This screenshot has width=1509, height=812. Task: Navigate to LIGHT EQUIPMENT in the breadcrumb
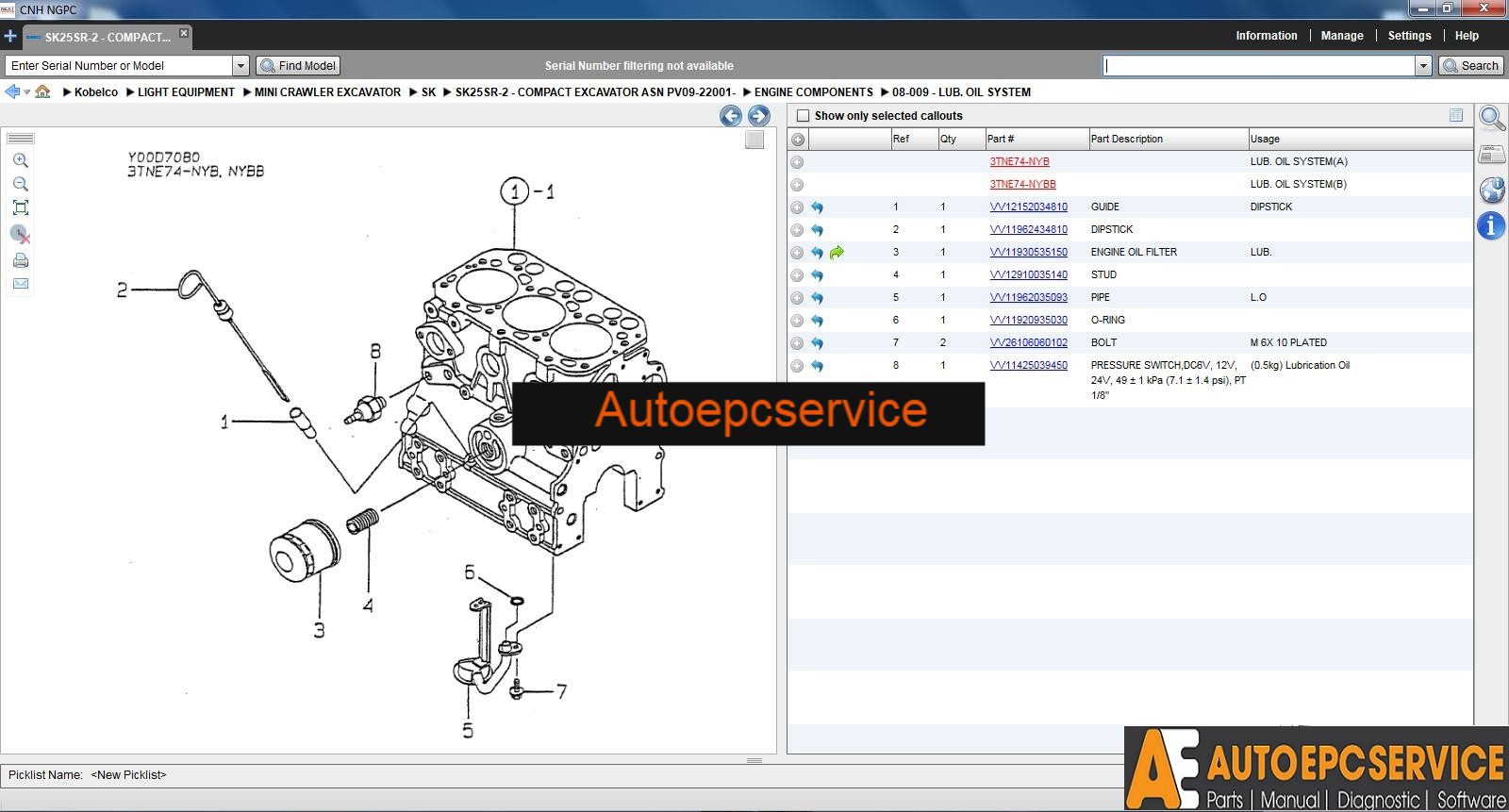pos(186,92)
